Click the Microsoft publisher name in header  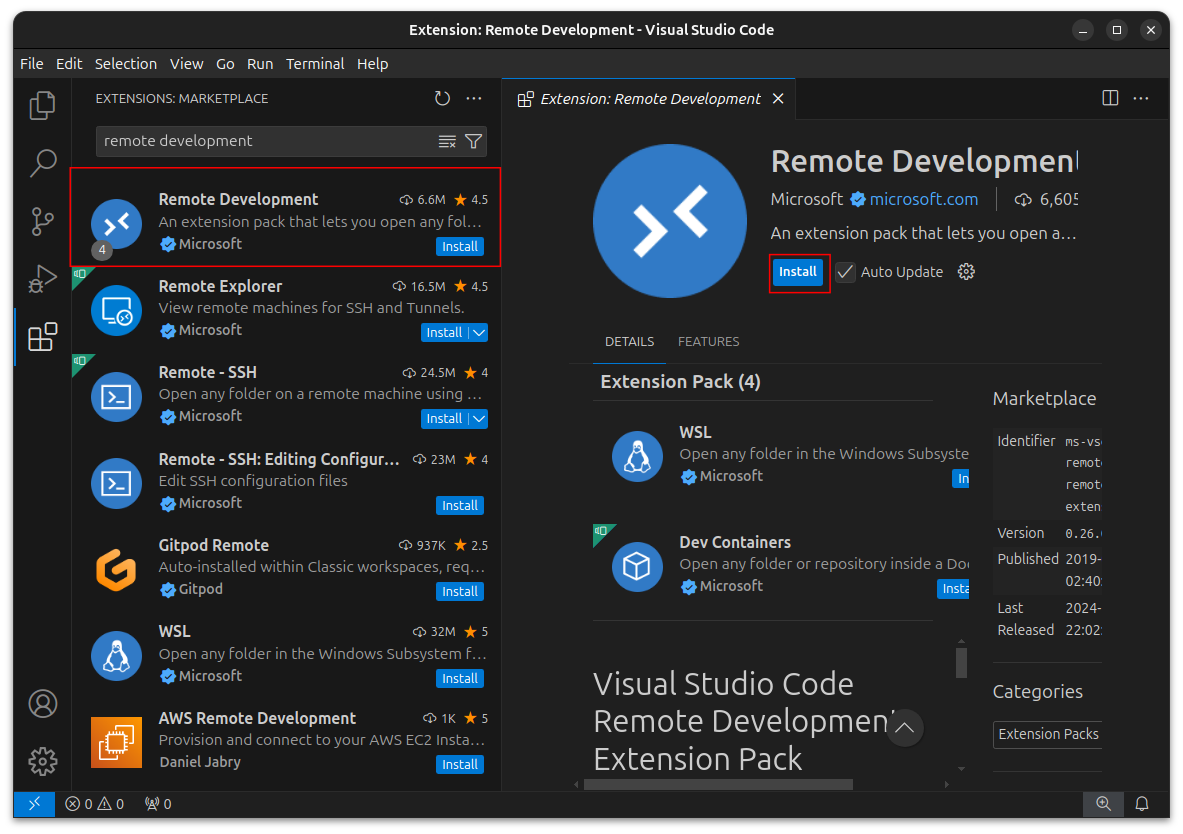coord(807,200)
